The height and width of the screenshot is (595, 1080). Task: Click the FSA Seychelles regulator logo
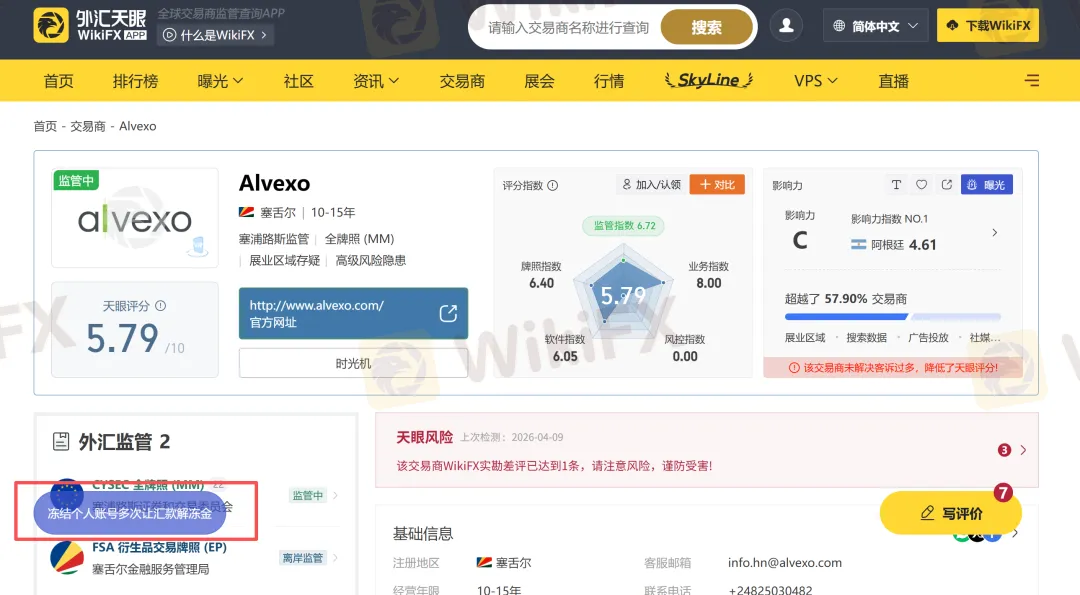[x=67, y=558]
